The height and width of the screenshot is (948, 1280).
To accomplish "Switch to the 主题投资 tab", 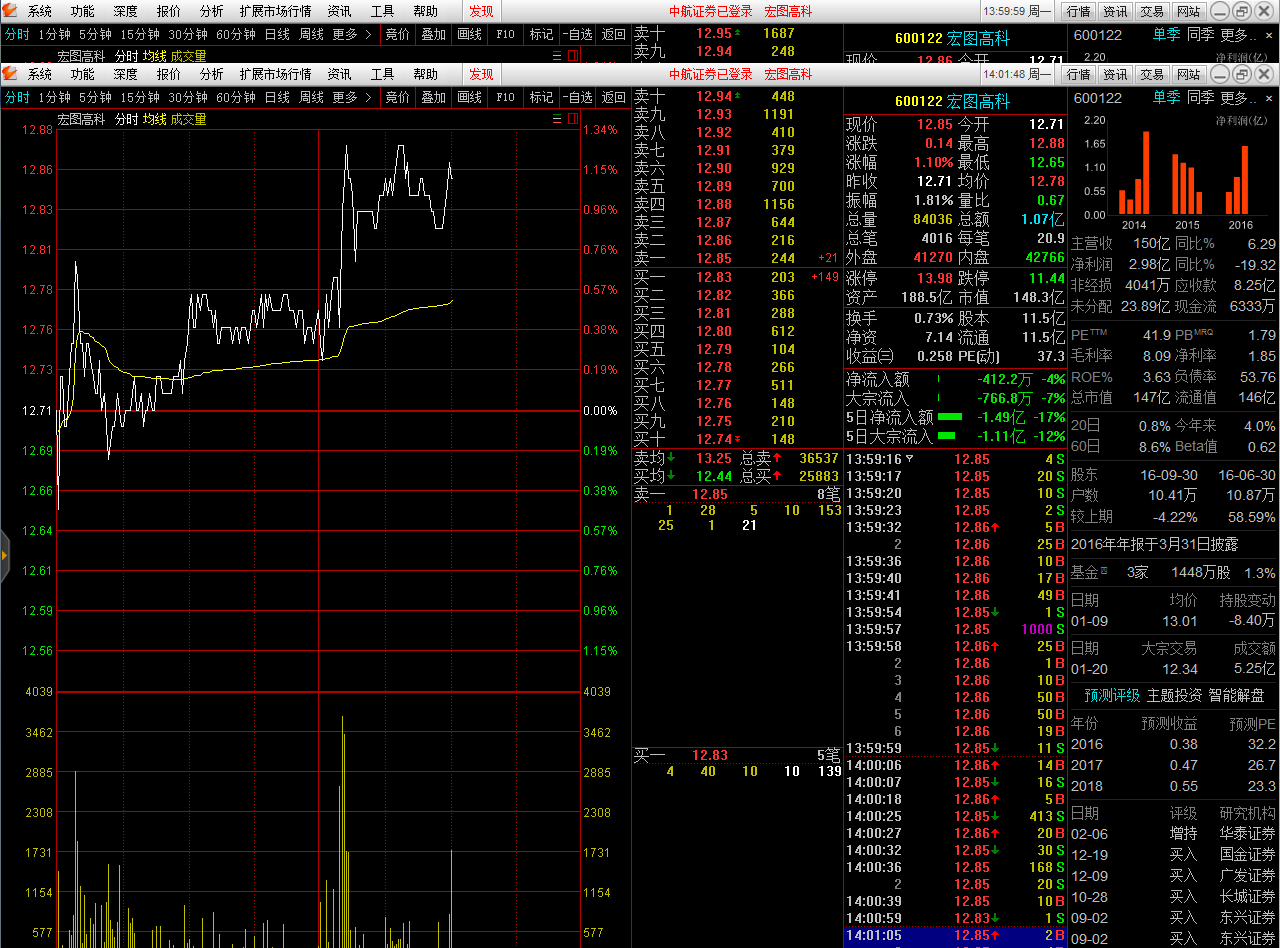I will pos(1174,695).
